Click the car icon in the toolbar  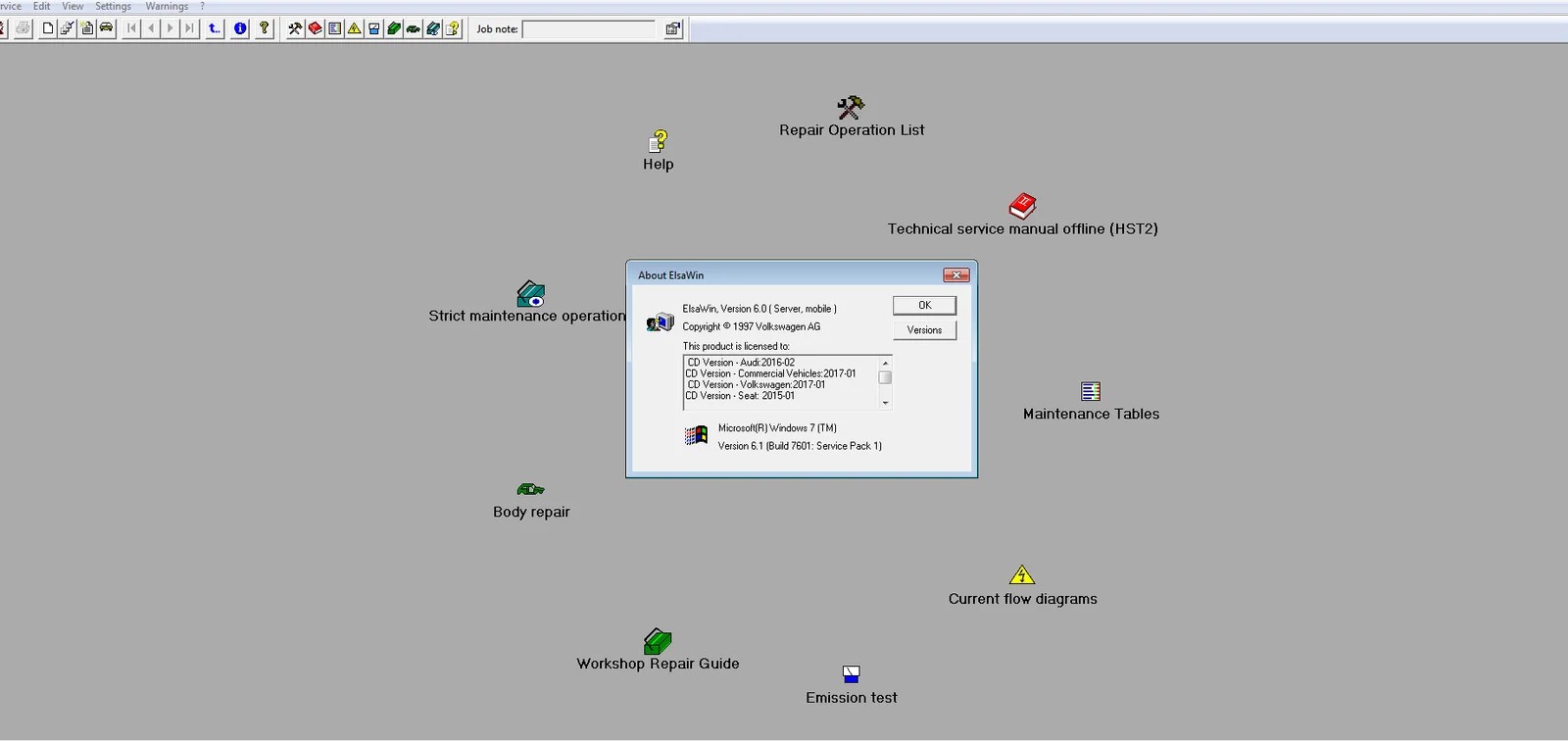pyautogui.click(x=106, y=28)
